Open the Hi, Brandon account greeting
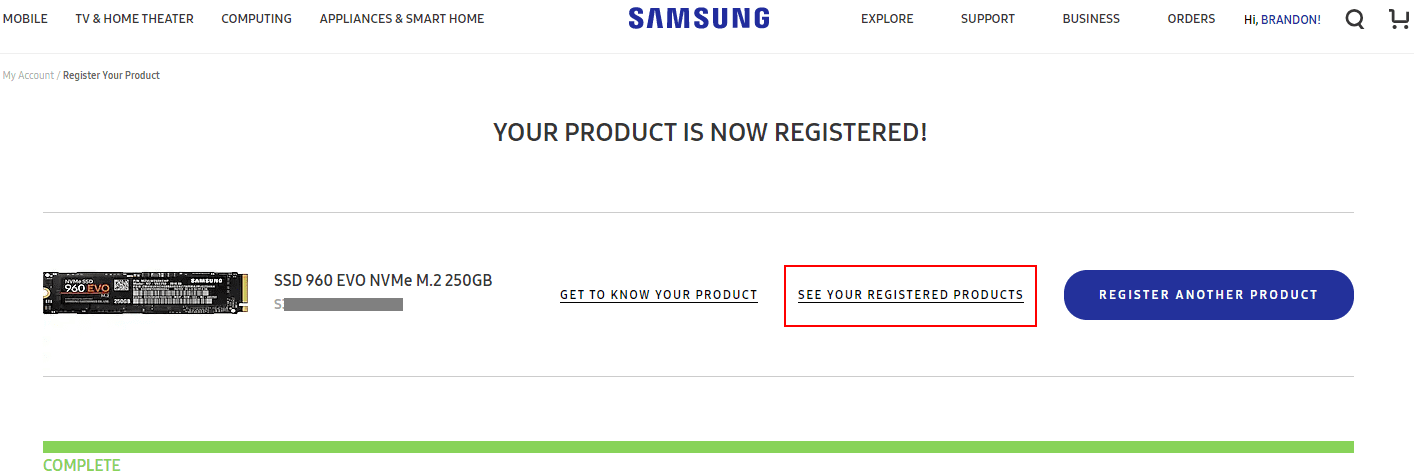Viewport: 1414px width, 476px height. coord(1282,19)
